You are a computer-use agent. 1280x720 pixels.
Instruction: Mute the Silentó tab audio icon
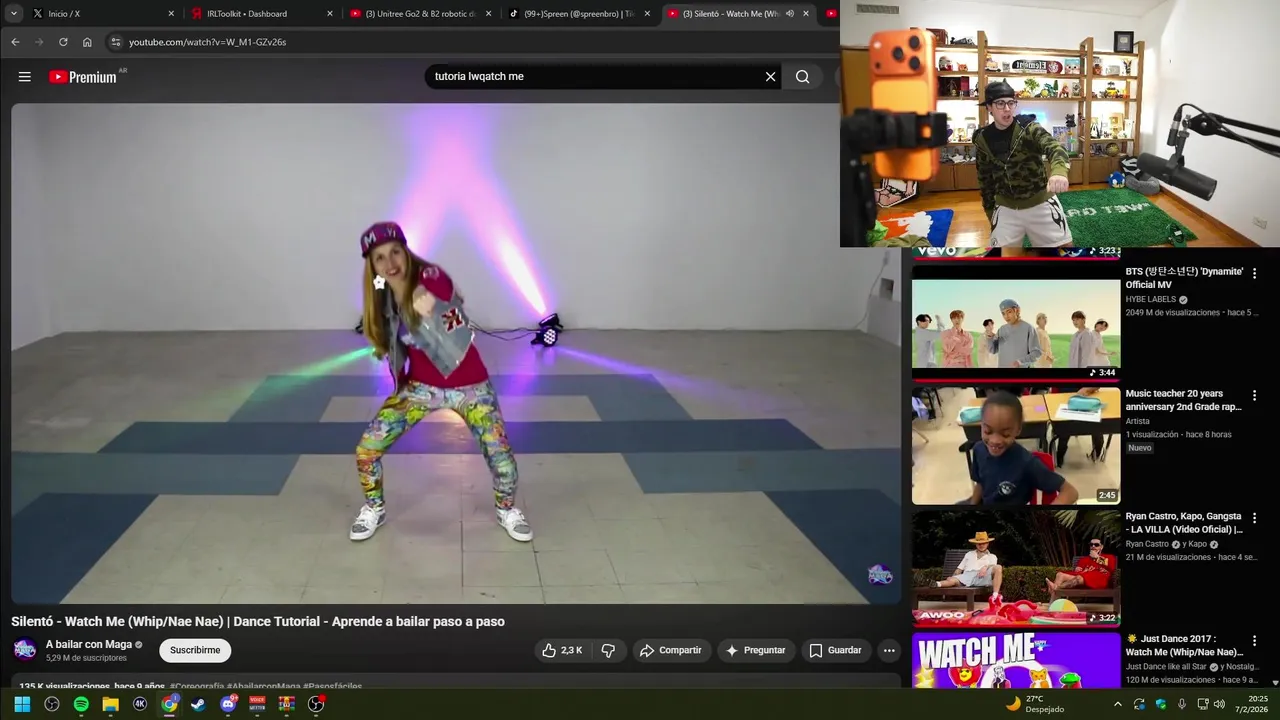pyautogui.click(x=790, y=14)
